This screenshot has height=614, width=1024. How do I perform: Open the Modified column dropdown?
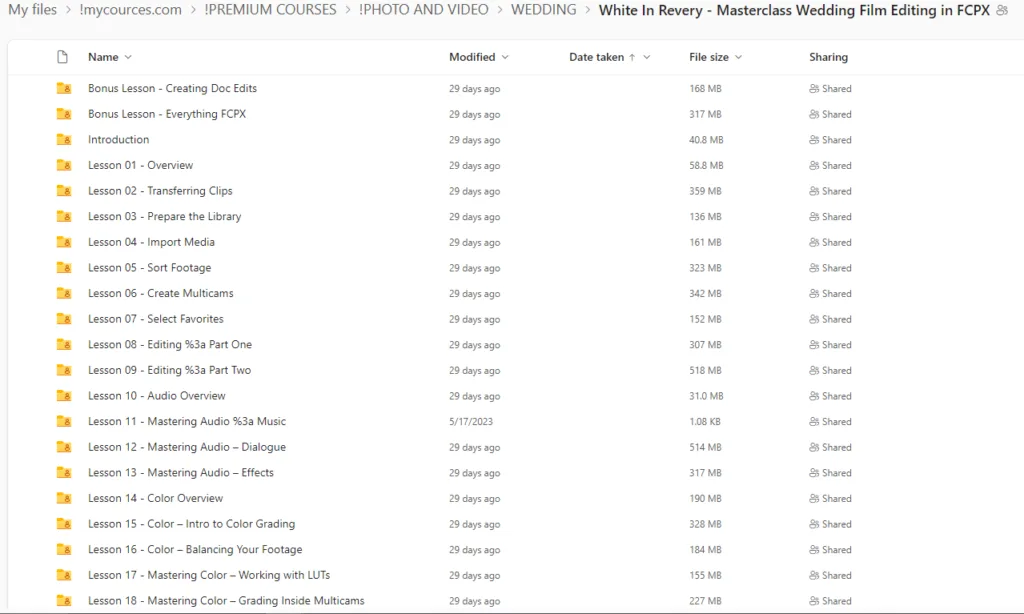point(504,58)
